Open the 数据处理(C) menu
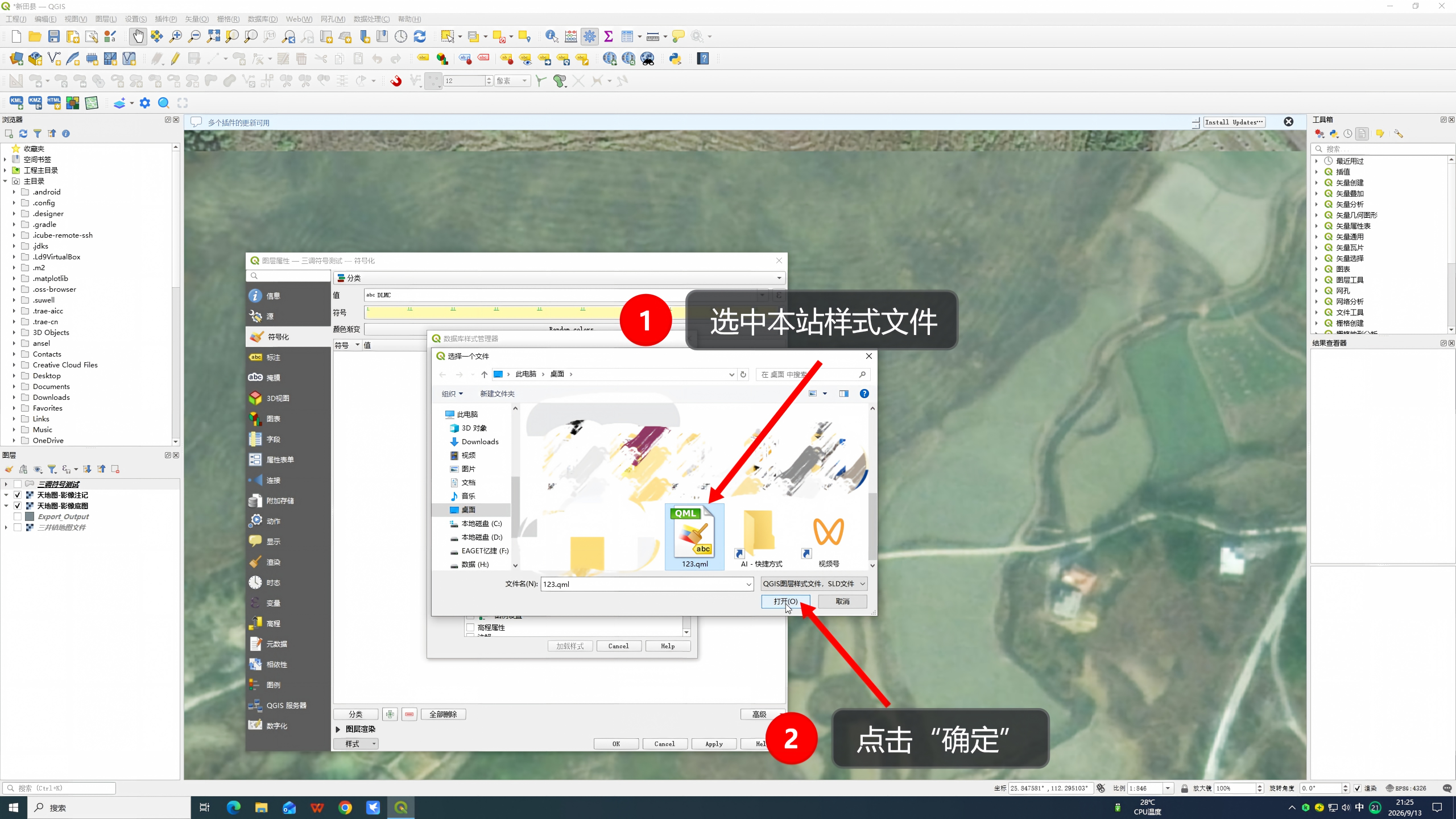Screen dimensions: 1456x819 371,19
